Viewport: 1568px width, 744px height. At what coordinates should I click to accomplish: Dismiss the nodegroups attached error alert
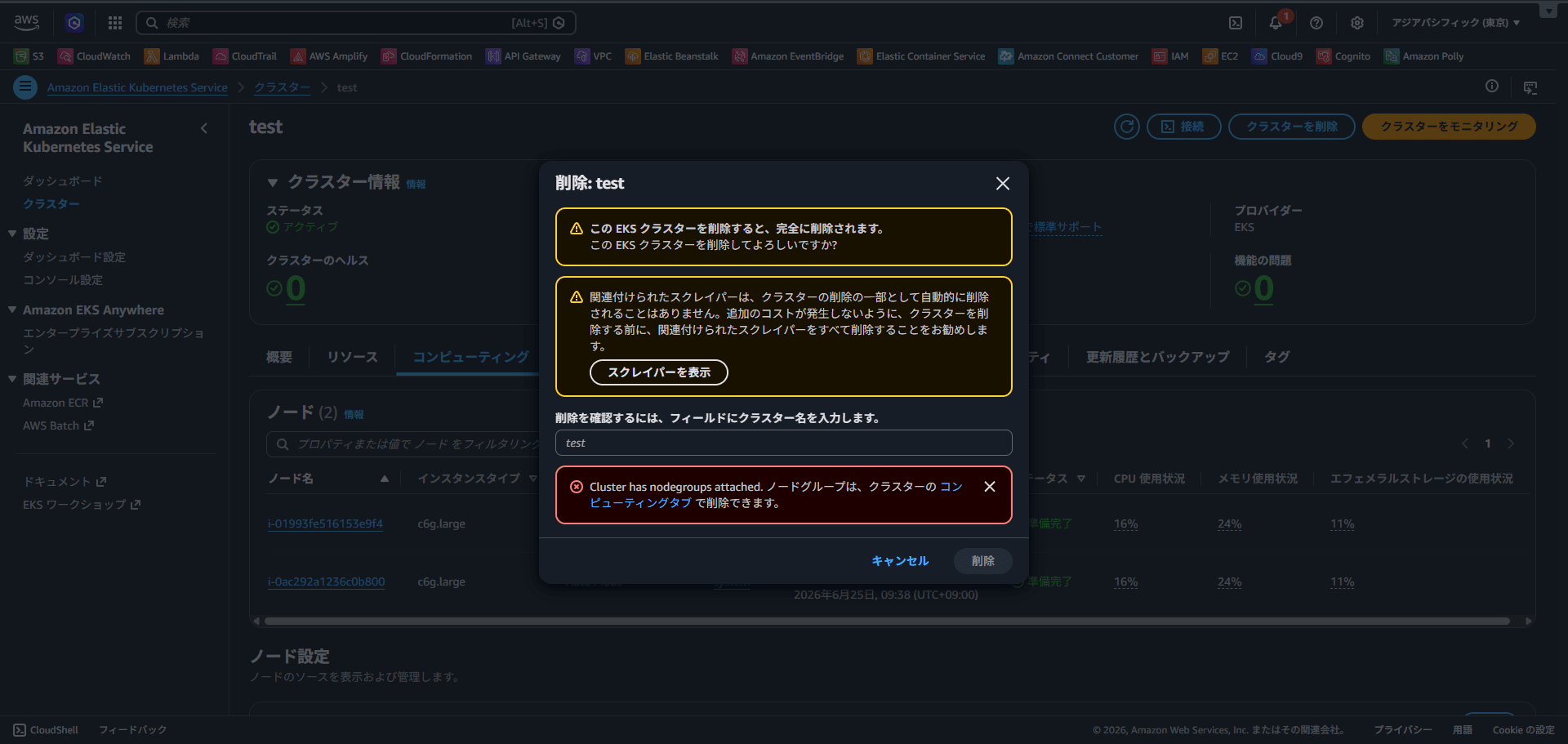(x=990, y=487)
